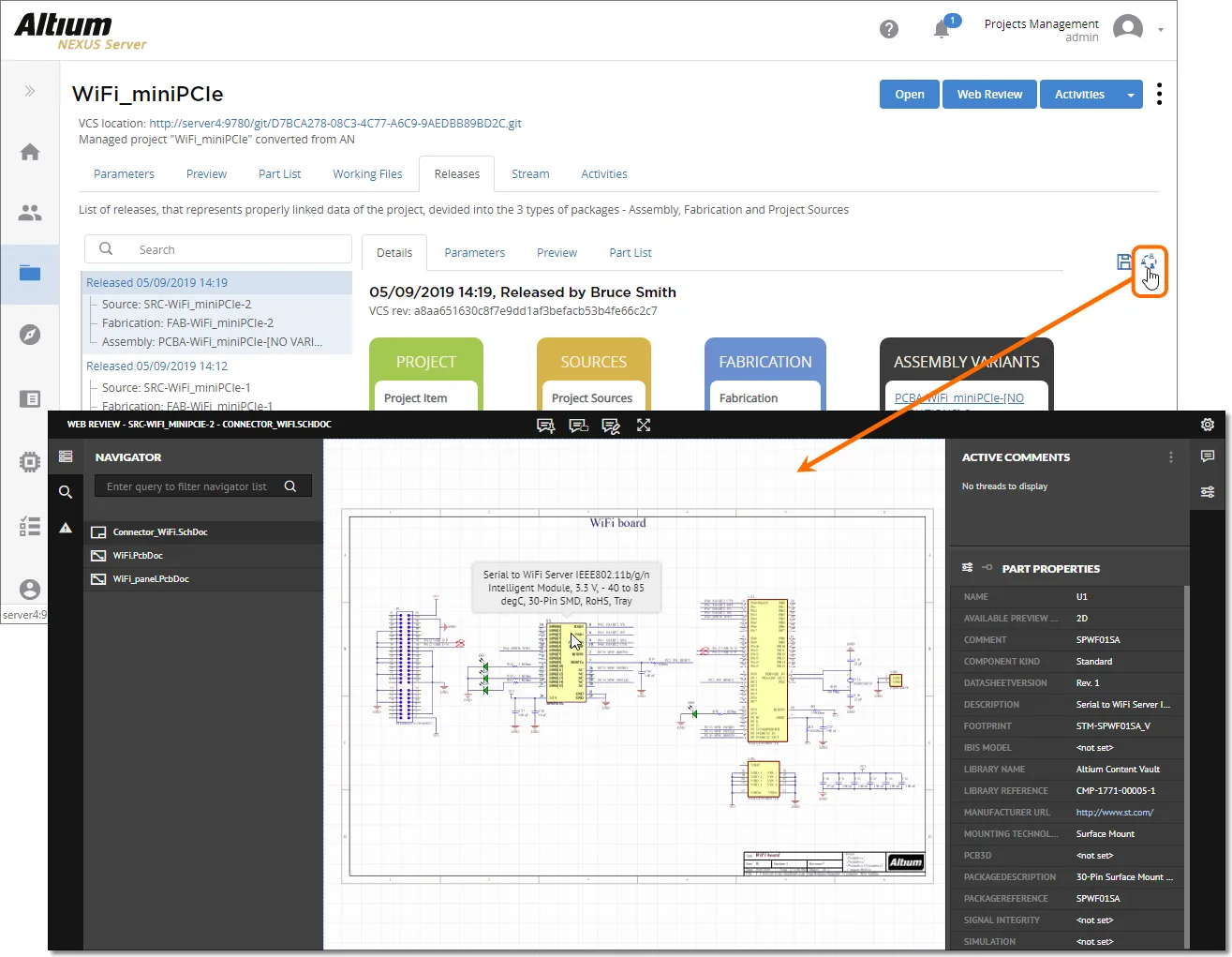Click the release web review icon
Viewport: 1232px width, 957px height.
1149,262
